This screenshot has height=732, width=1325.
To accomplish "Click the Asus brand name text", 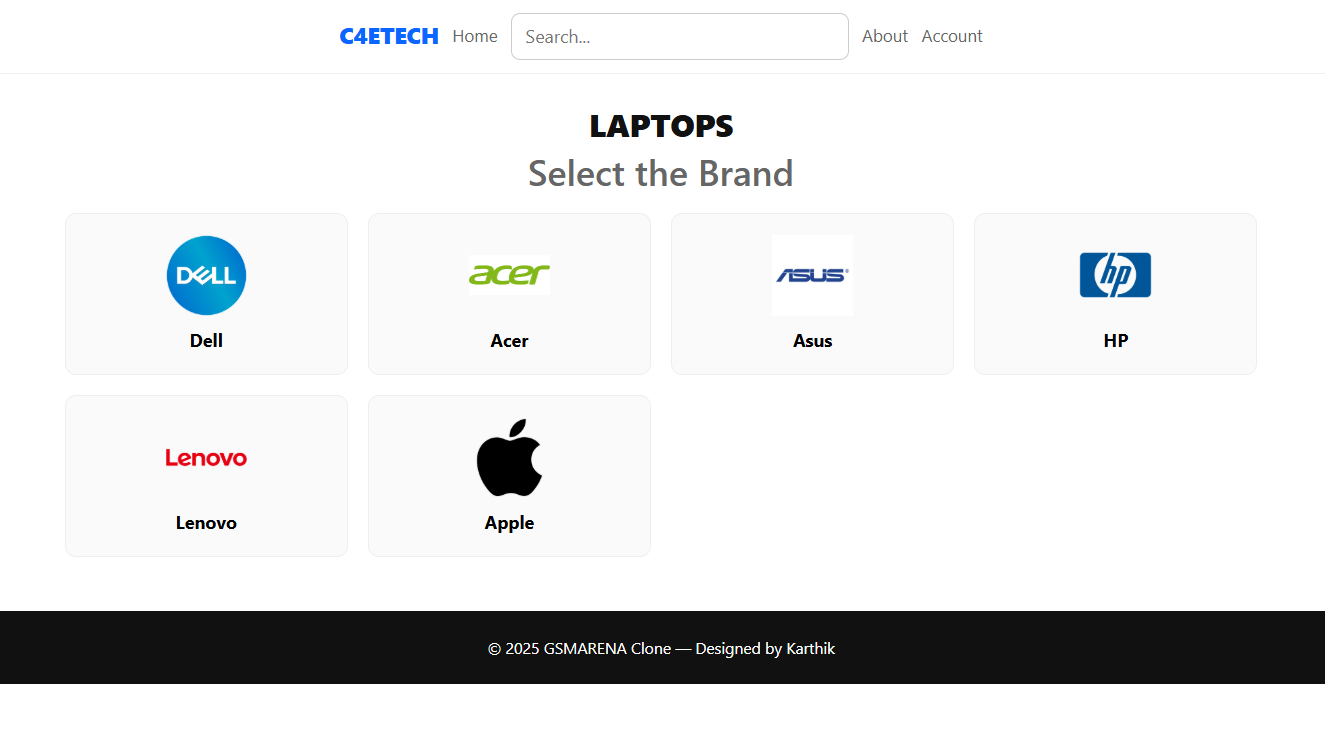I will [x=812, y=341].
